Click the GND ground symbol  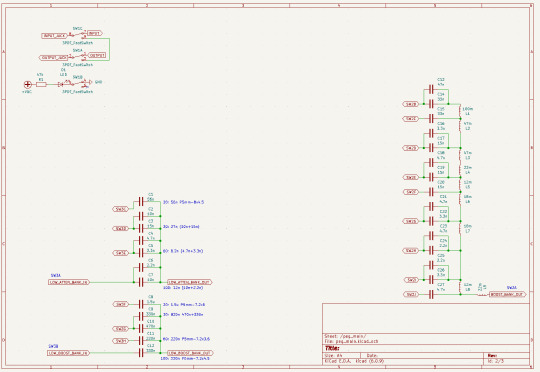(x=90, y=82)
